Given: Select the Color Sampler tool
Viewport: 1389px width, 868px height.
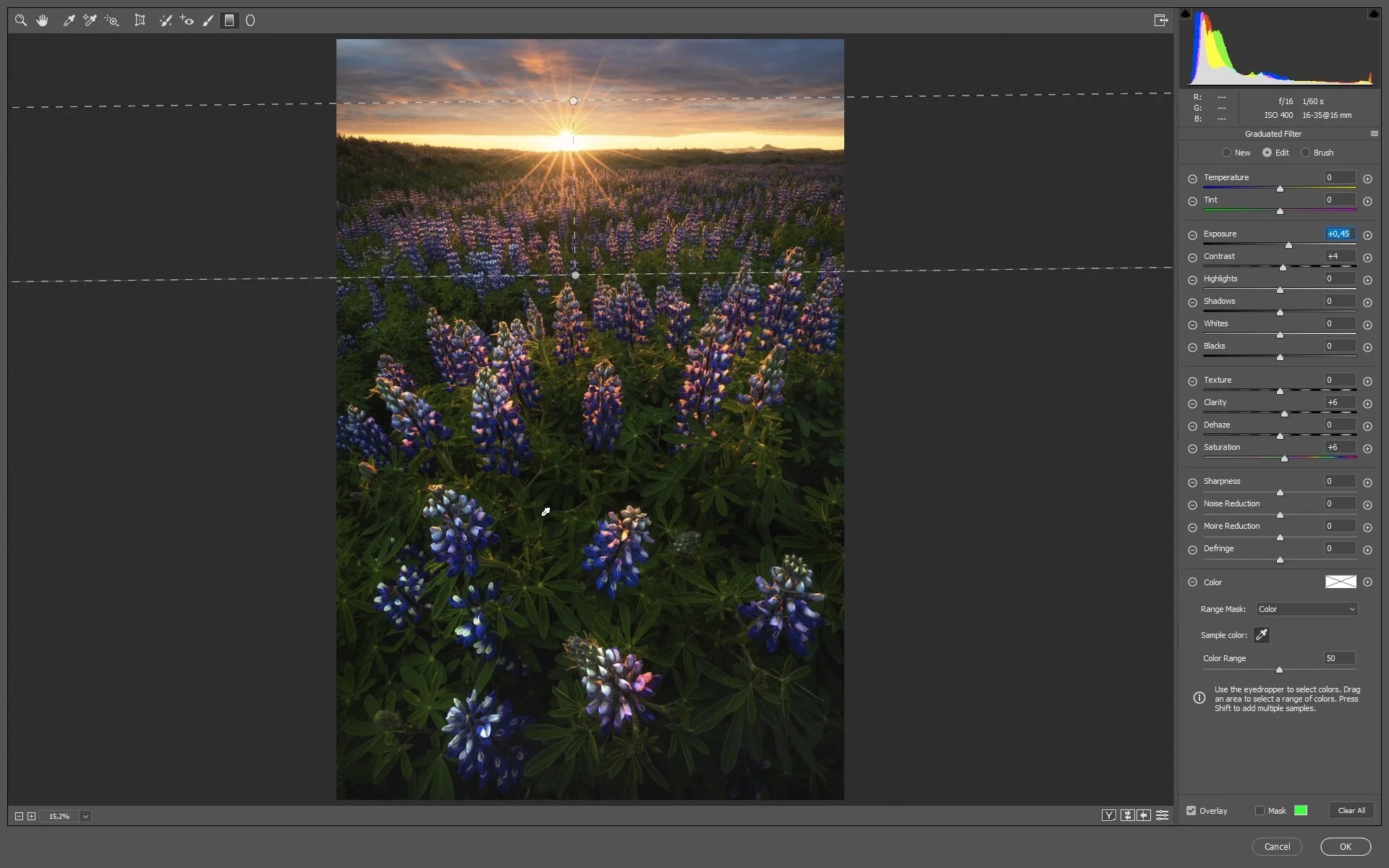Looking at the screenshot, I should point(90,20).
